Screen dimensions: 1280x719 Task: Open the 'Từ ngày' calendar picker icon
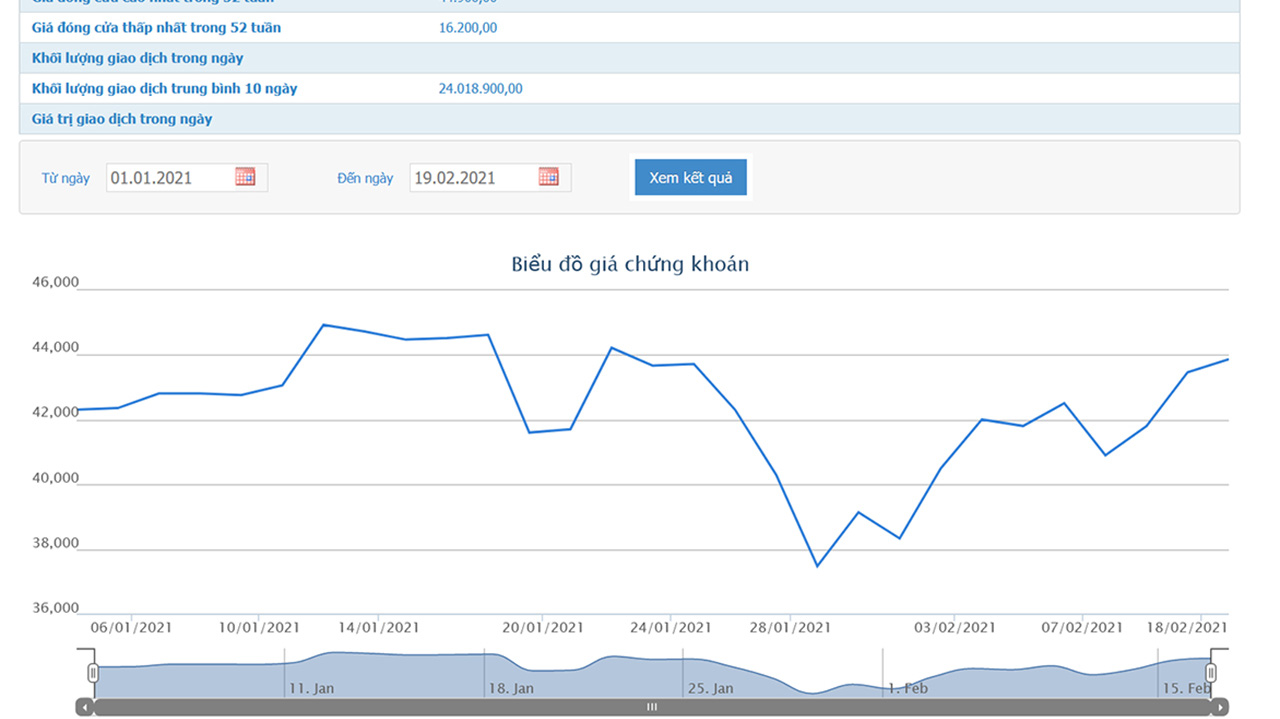tap(245, 177)
